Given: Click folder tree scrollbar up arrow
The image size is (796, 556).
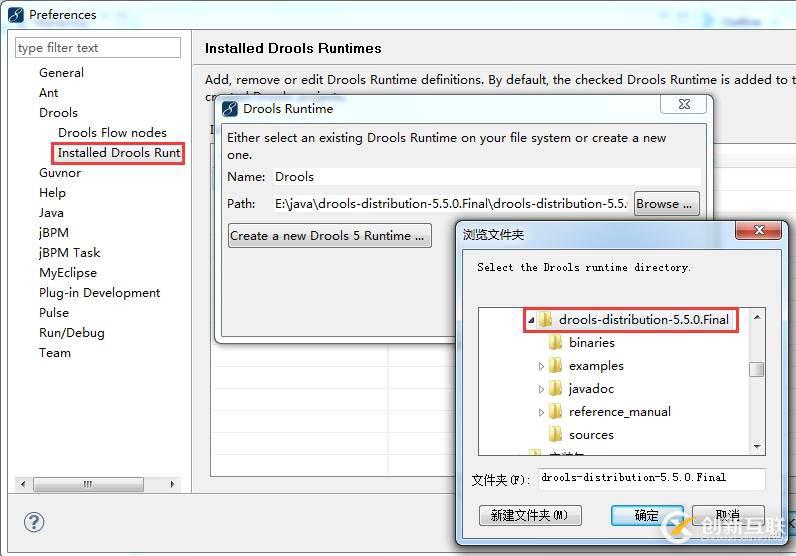Looking at the screenshot, I should [x=757, y=317].
